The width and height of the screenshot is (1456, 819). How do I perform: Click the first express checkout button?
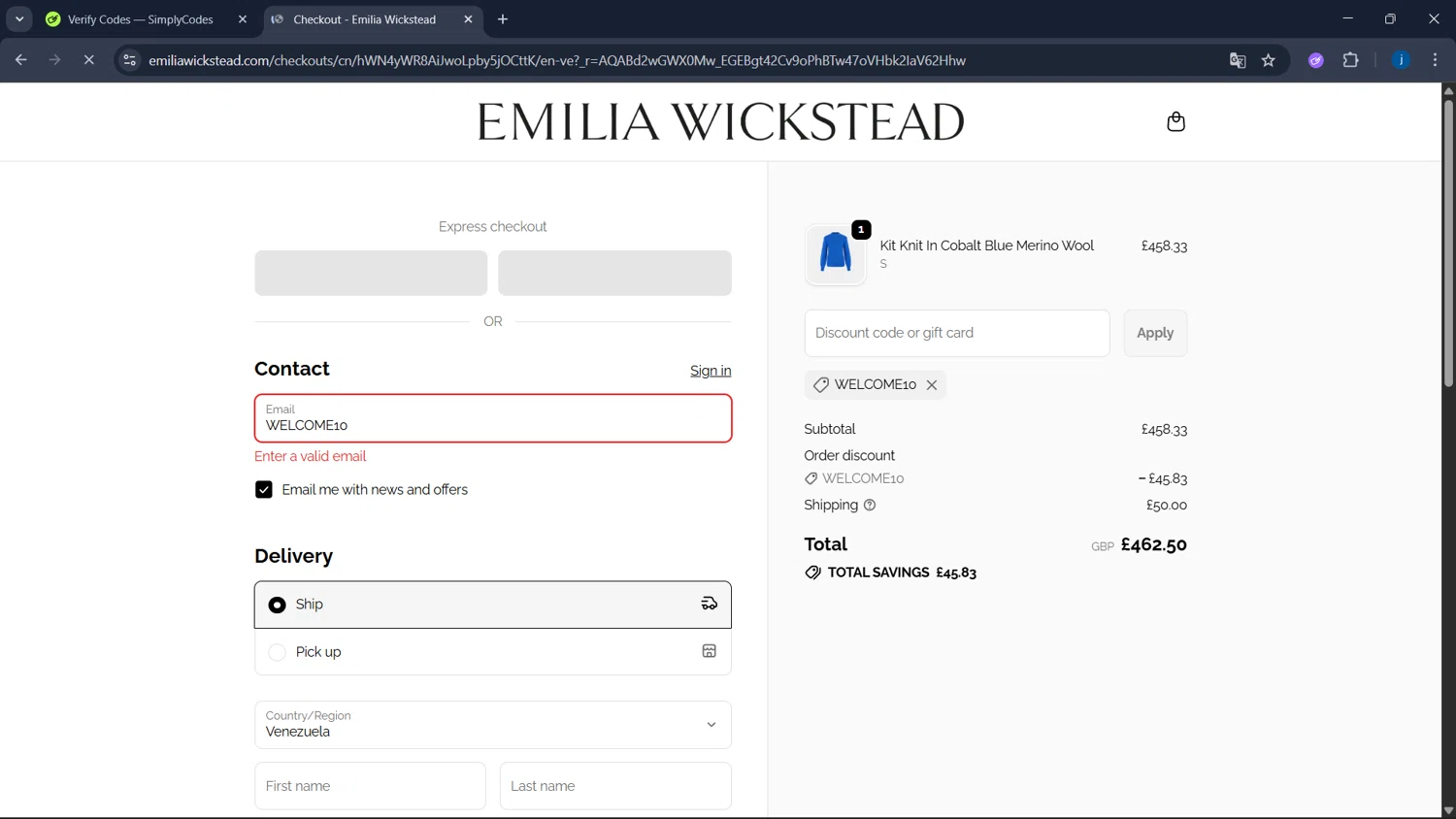click(x=371, y=273)
